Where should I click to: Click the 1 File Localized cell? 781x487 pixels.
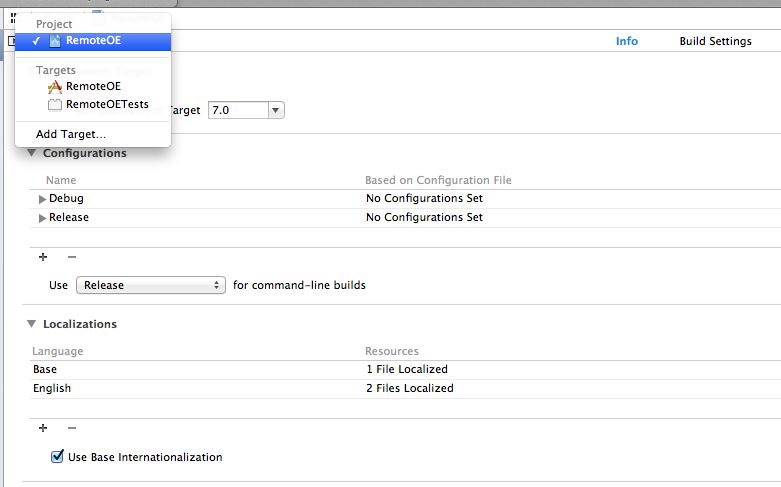tap(407, 369)
